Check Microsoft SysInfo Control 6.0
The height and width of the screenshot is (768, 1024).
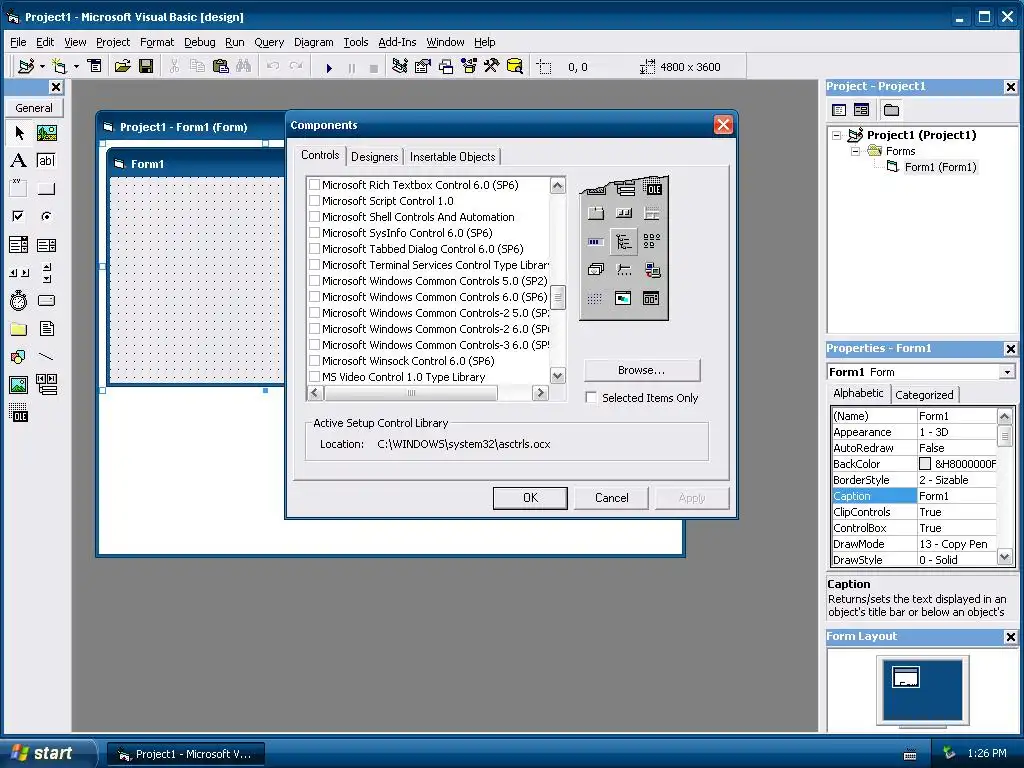click(315, 233)
